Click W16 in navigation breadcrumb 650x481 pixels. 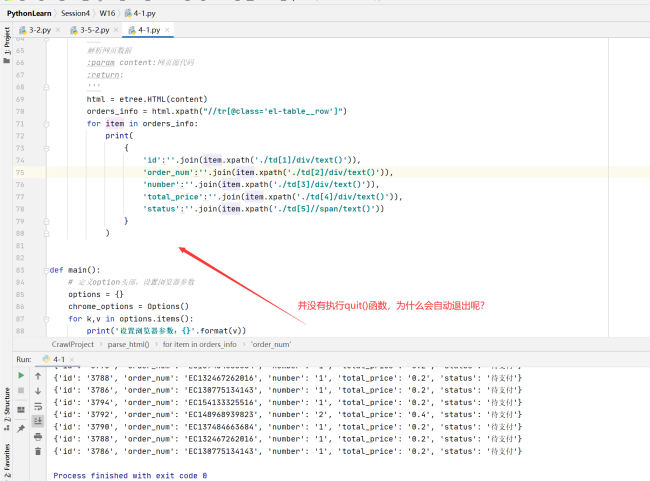point(107,13)
